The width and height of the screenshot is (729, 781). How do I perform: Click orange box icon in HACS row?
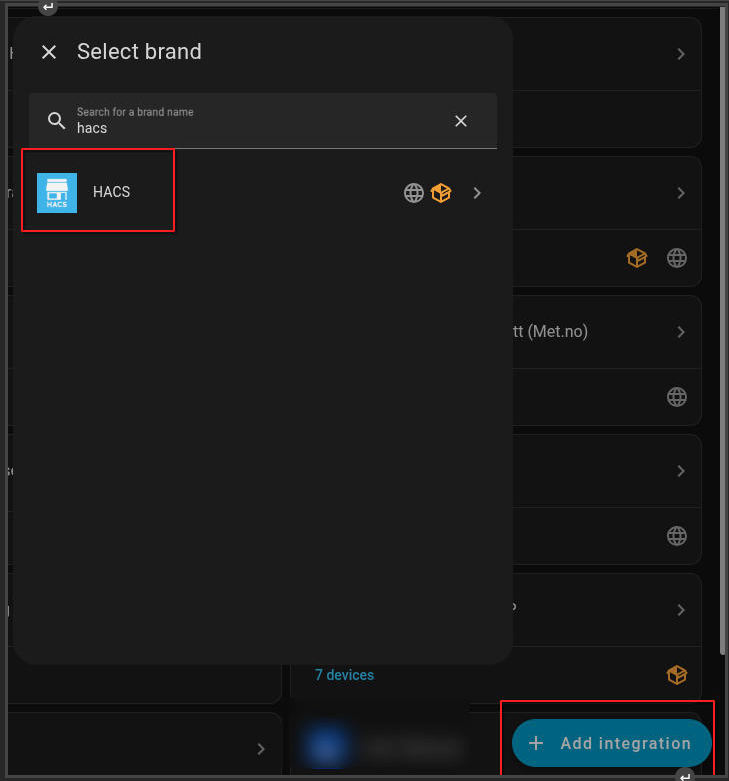(x=441, y=193)
